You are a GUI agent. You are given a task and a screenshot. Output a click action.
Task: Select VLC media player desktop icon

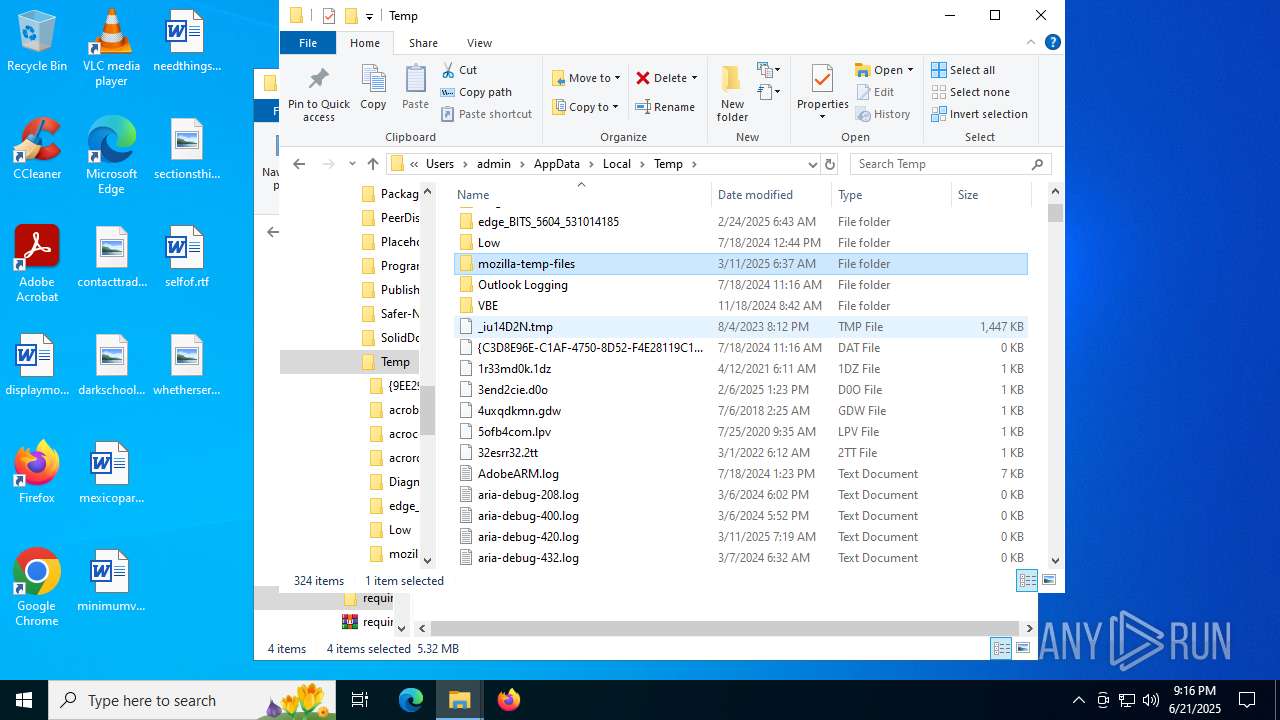tap(111, 48)
